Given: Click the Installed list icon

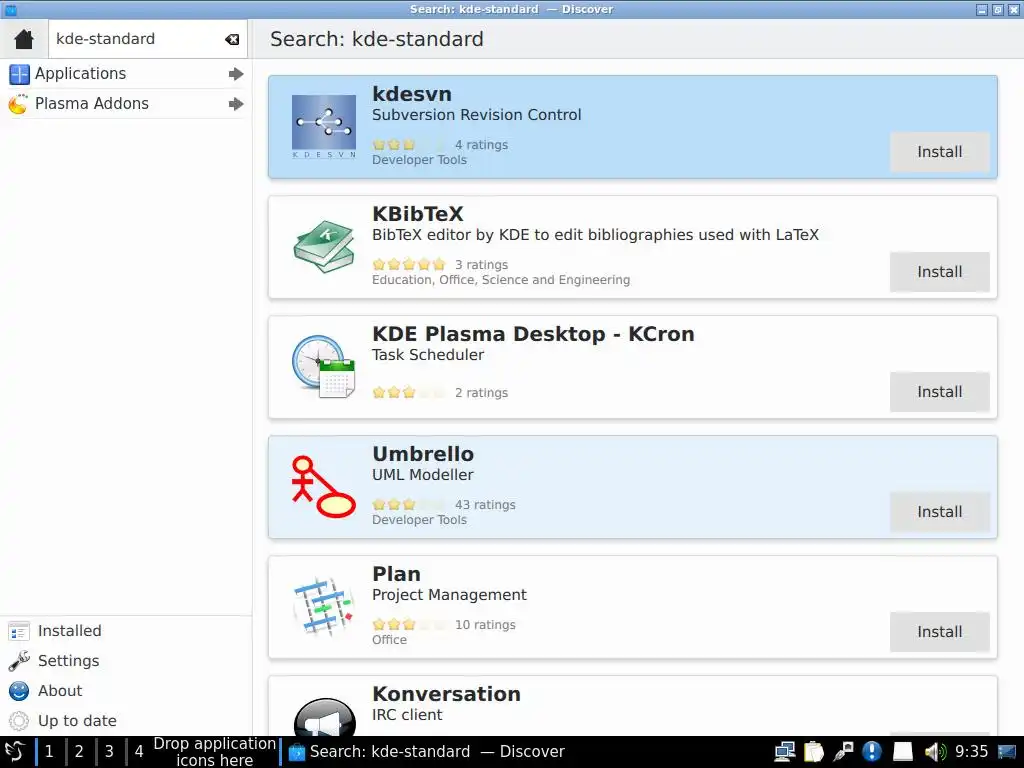Looking at the screenshot, I should point(19,631).
